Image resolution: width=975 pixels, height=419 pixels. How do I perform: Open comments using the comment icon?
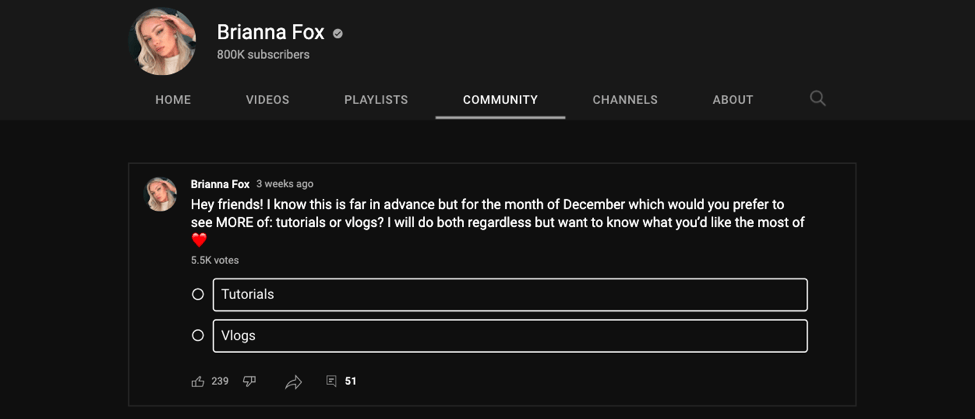(331, 381)
